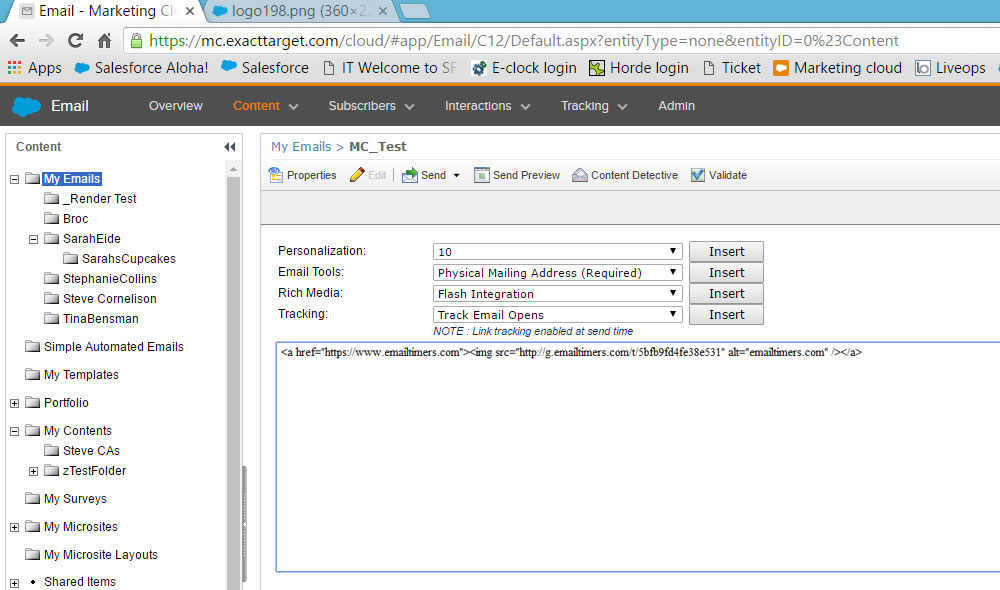Open the Liveops bookmark
Viewport: 1000px width, 590px height.
tap(950, 68)
